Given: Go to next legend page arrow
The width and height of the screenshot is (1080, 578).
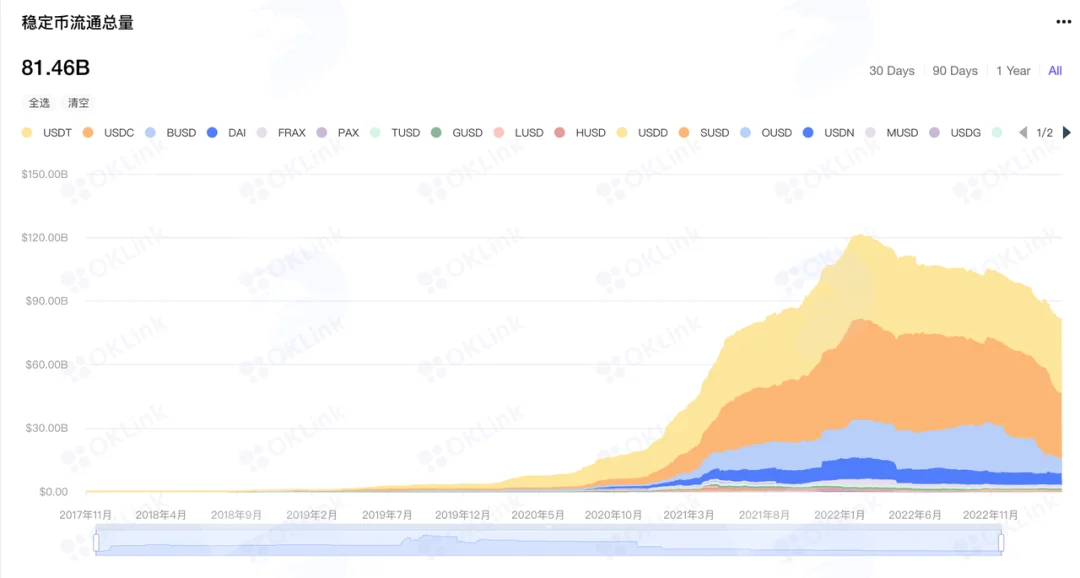Looking at the screenshot, I should pos(1066,132).
